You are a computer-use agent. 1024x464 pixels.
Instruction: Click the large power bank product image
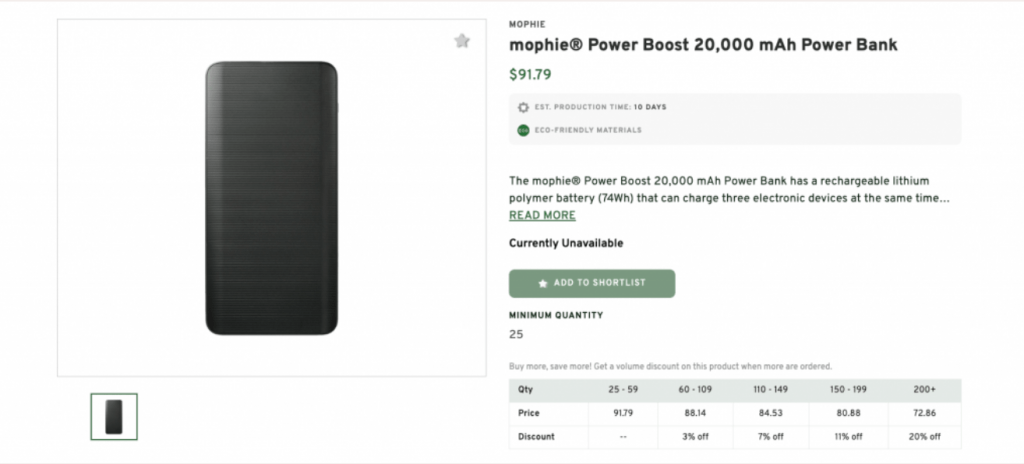[x=270, y=199]
